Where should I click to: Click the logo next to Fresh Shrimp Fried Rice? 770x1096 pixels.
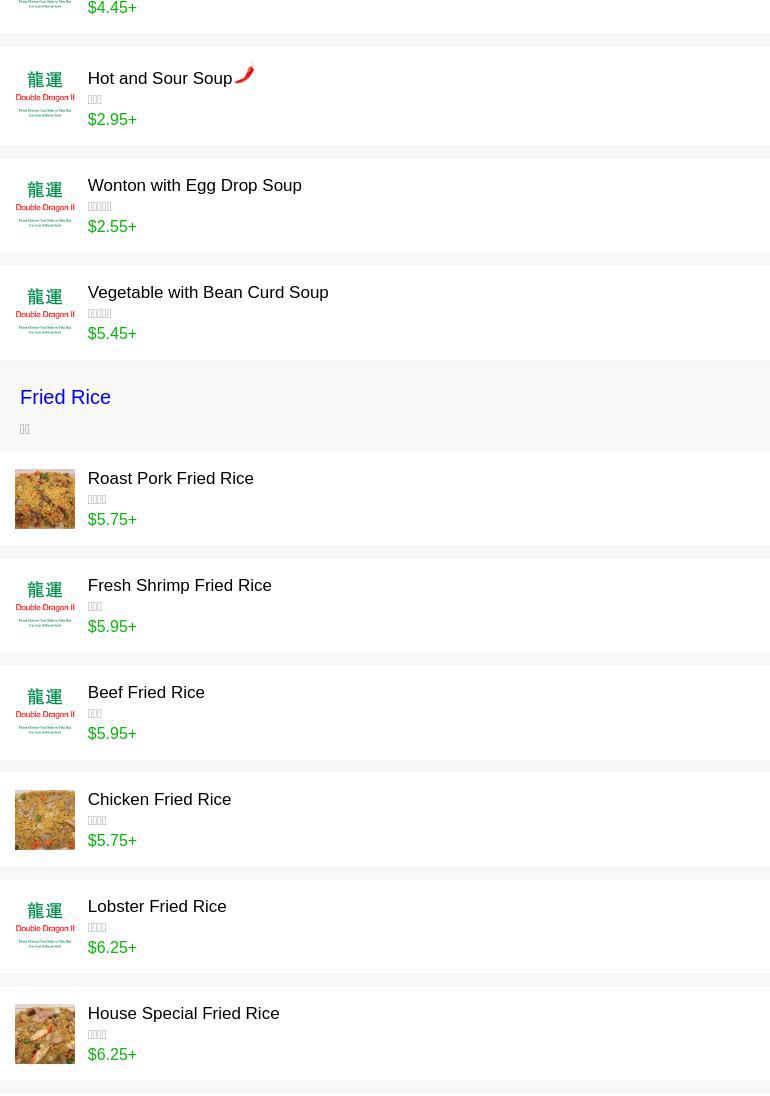[45, 606]
